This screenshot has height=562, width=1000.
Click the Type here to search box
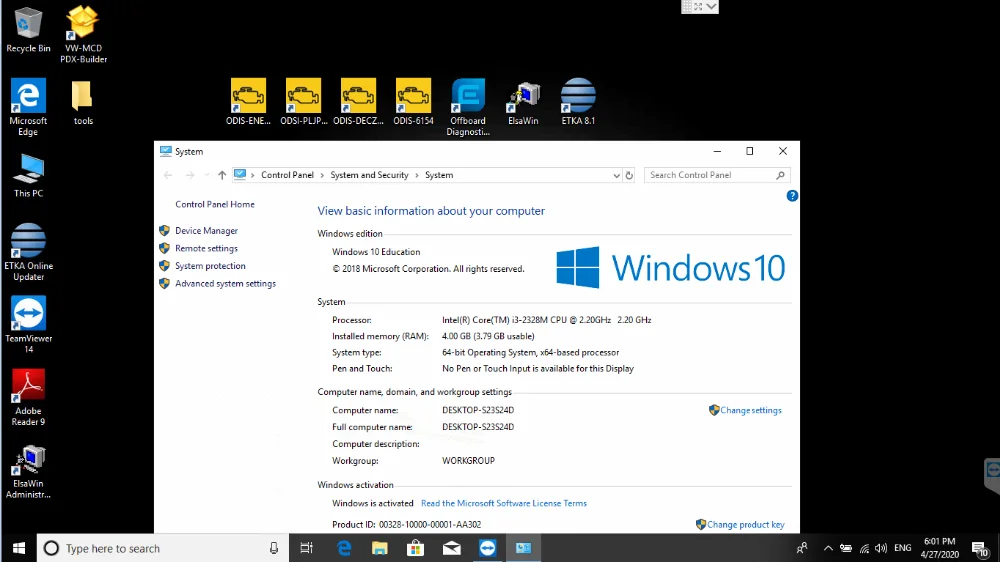click(x=163, y=548)
